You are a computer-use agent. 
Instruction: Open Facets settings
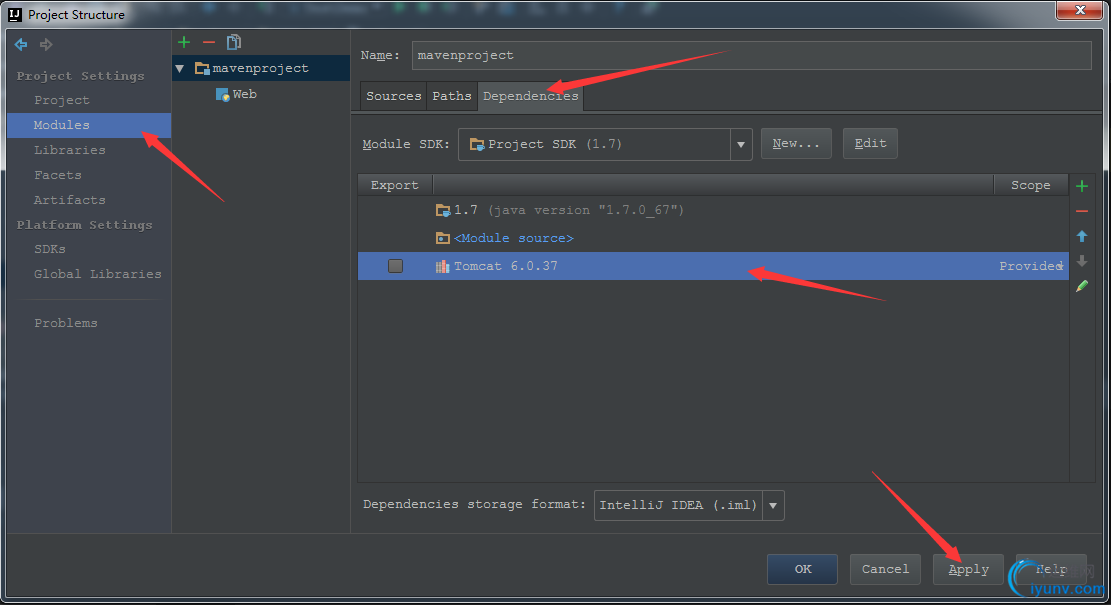57,175
